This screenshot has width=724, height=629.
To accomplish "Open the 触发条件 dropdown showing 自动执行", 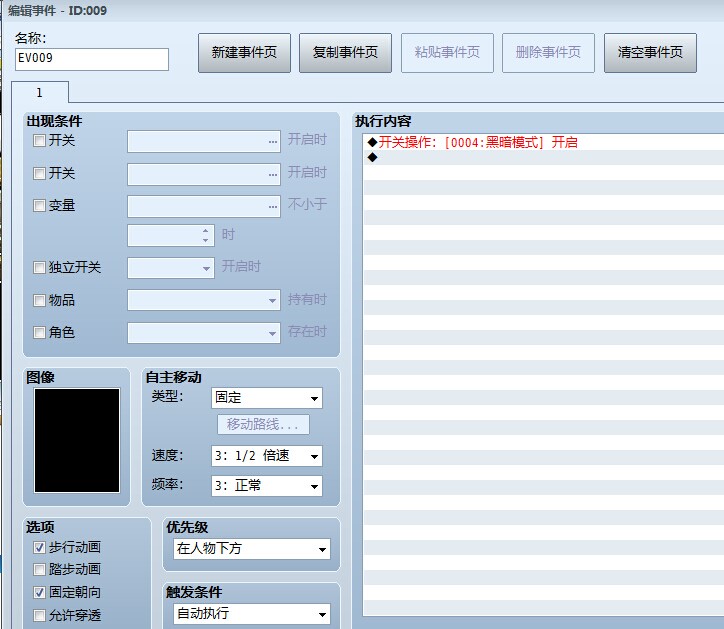I will [252, 614].
